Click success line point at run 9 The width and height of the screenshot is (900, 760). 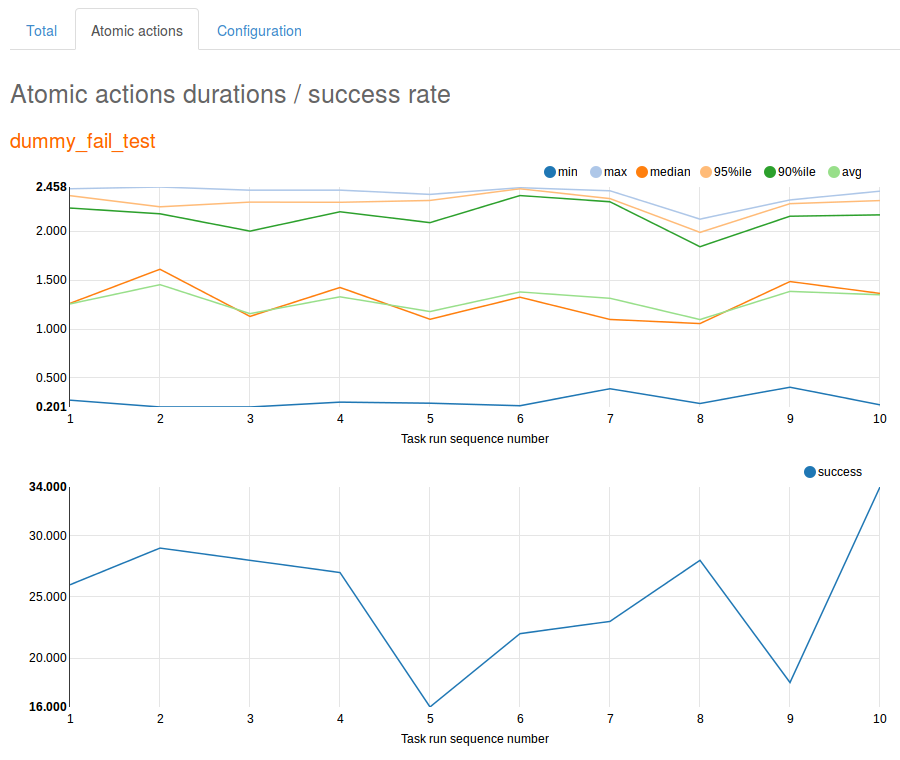790,683
